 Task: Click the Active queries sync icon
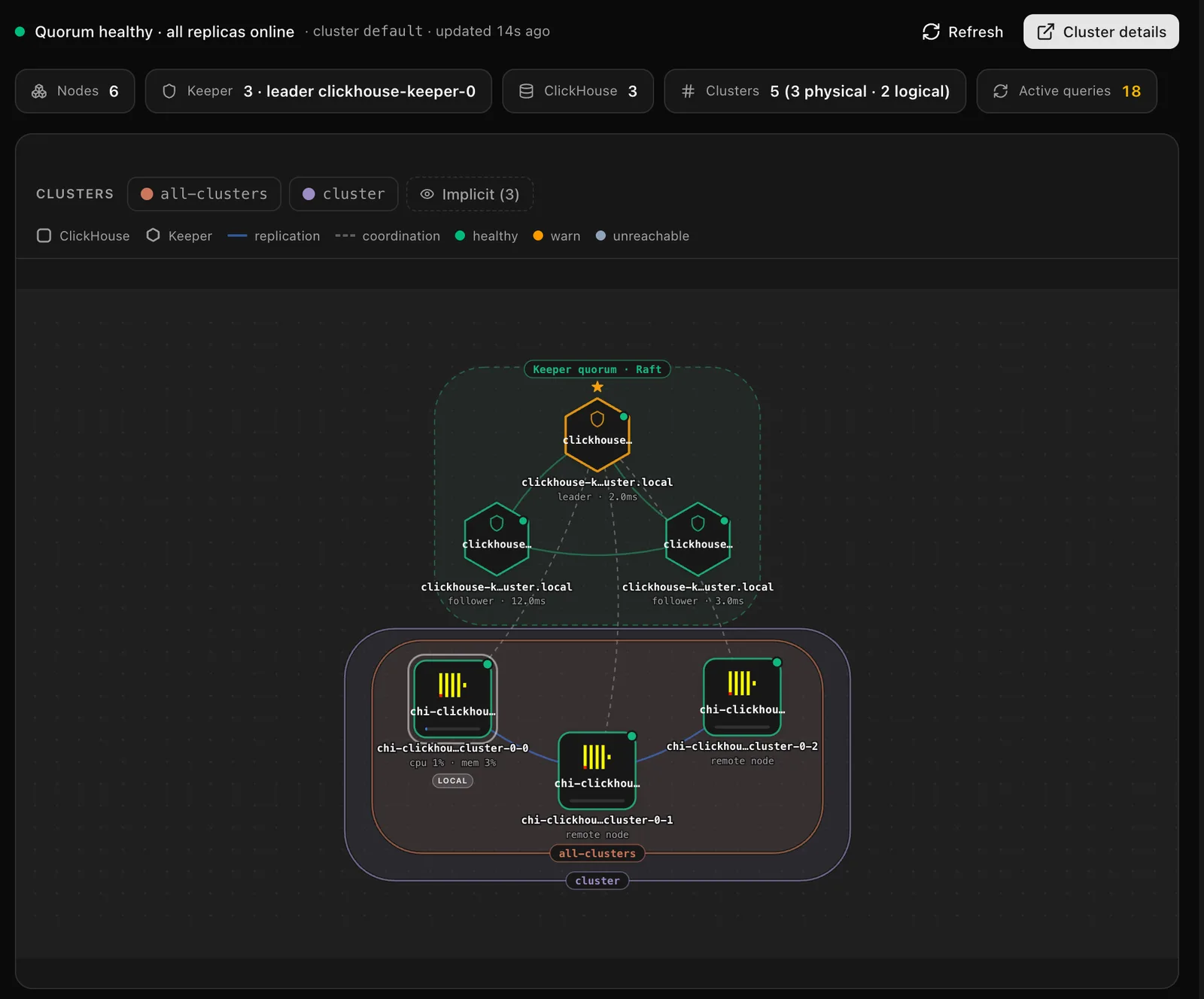[1001, 91]
